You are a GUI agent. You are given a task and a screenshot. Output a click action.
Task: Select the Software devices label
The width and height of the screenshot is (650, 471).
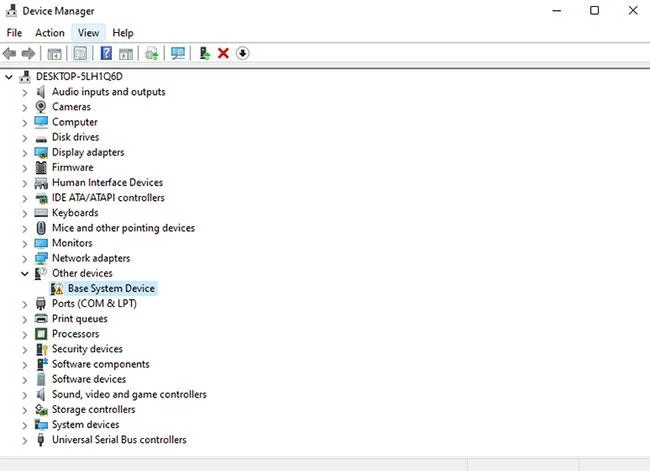pyautogui.click(x=89, y=379)
